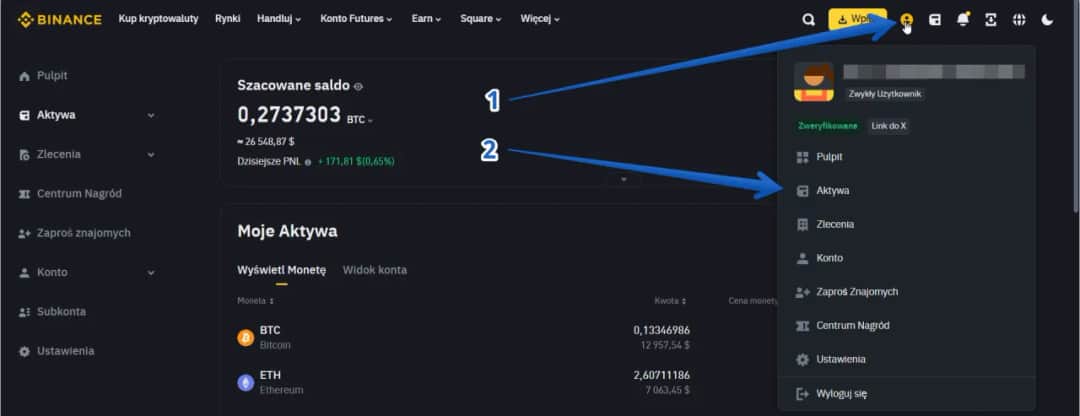The image size is (1080, 416).
Task: Click the search magnifier icon
Action: [x=809, y=19]
